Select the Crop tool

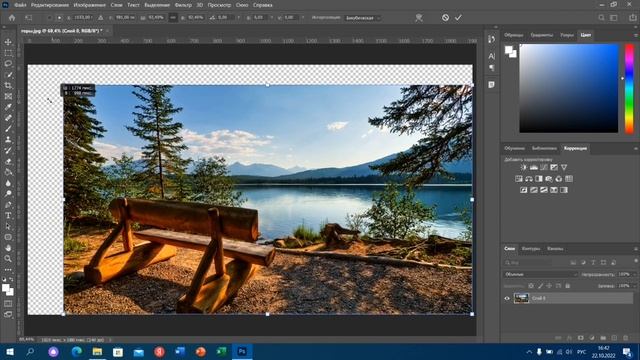pyautogui.click(x=8, y=85)
